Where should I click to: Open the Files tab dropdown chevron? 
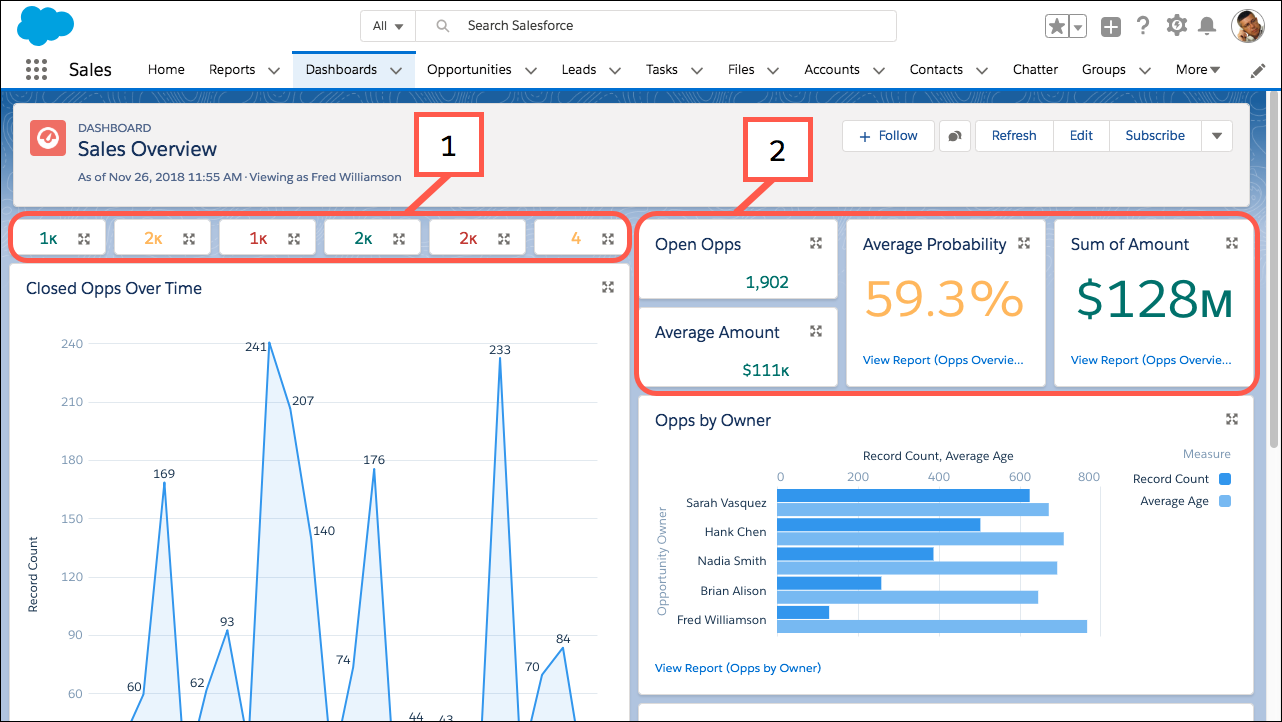click(773, 70)
